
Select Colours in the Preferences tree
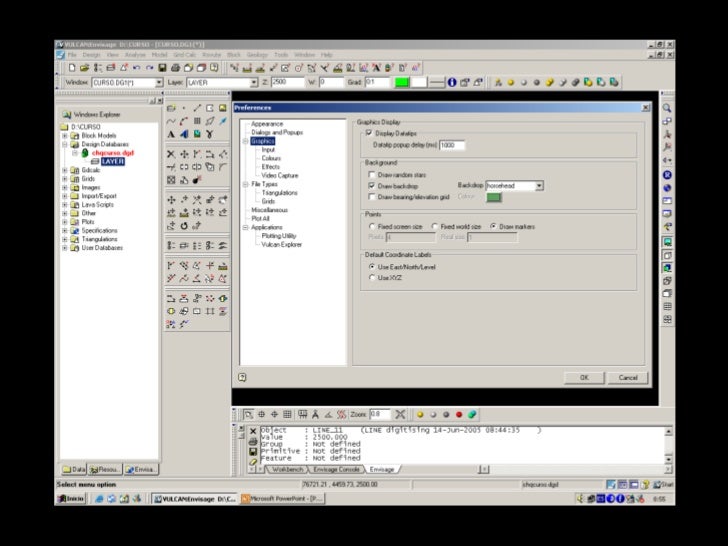click(x=271, y=158)
